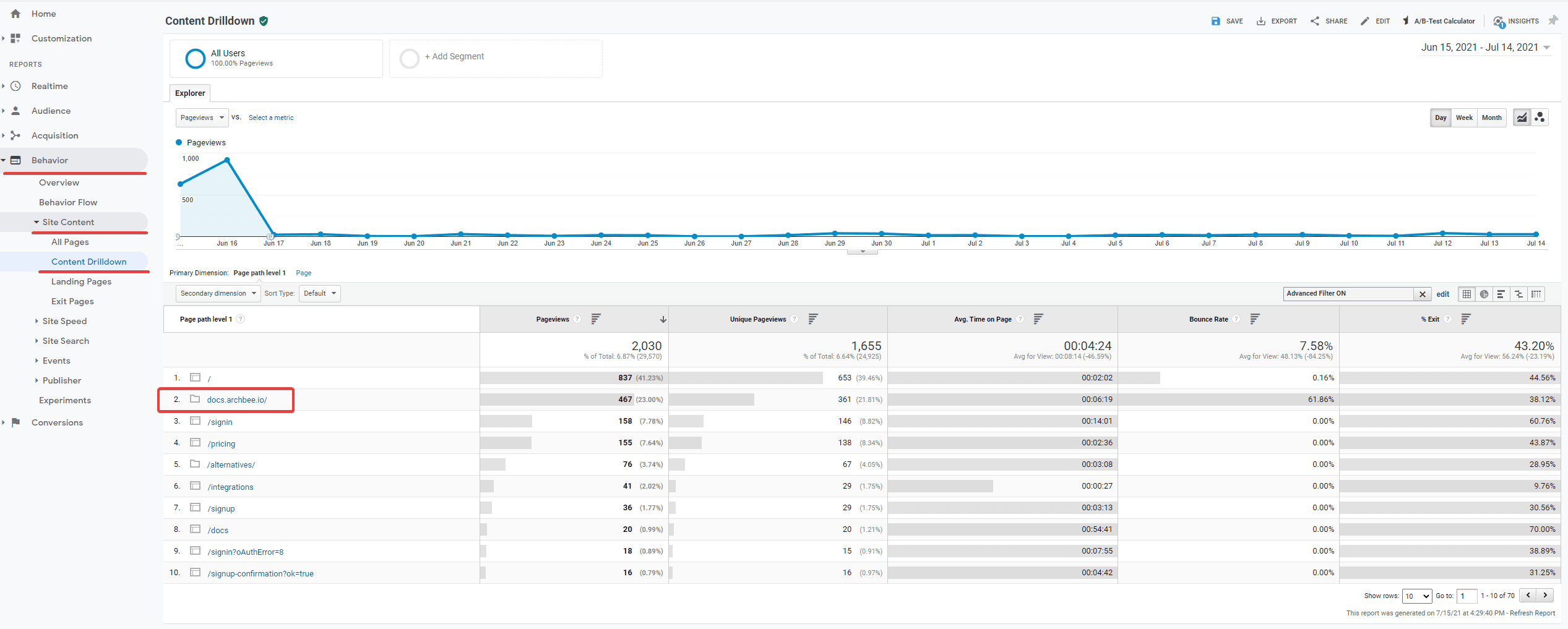Click help icon next to Bounce Rate
1568x629 pixels.
click(x=1236, y=320)
